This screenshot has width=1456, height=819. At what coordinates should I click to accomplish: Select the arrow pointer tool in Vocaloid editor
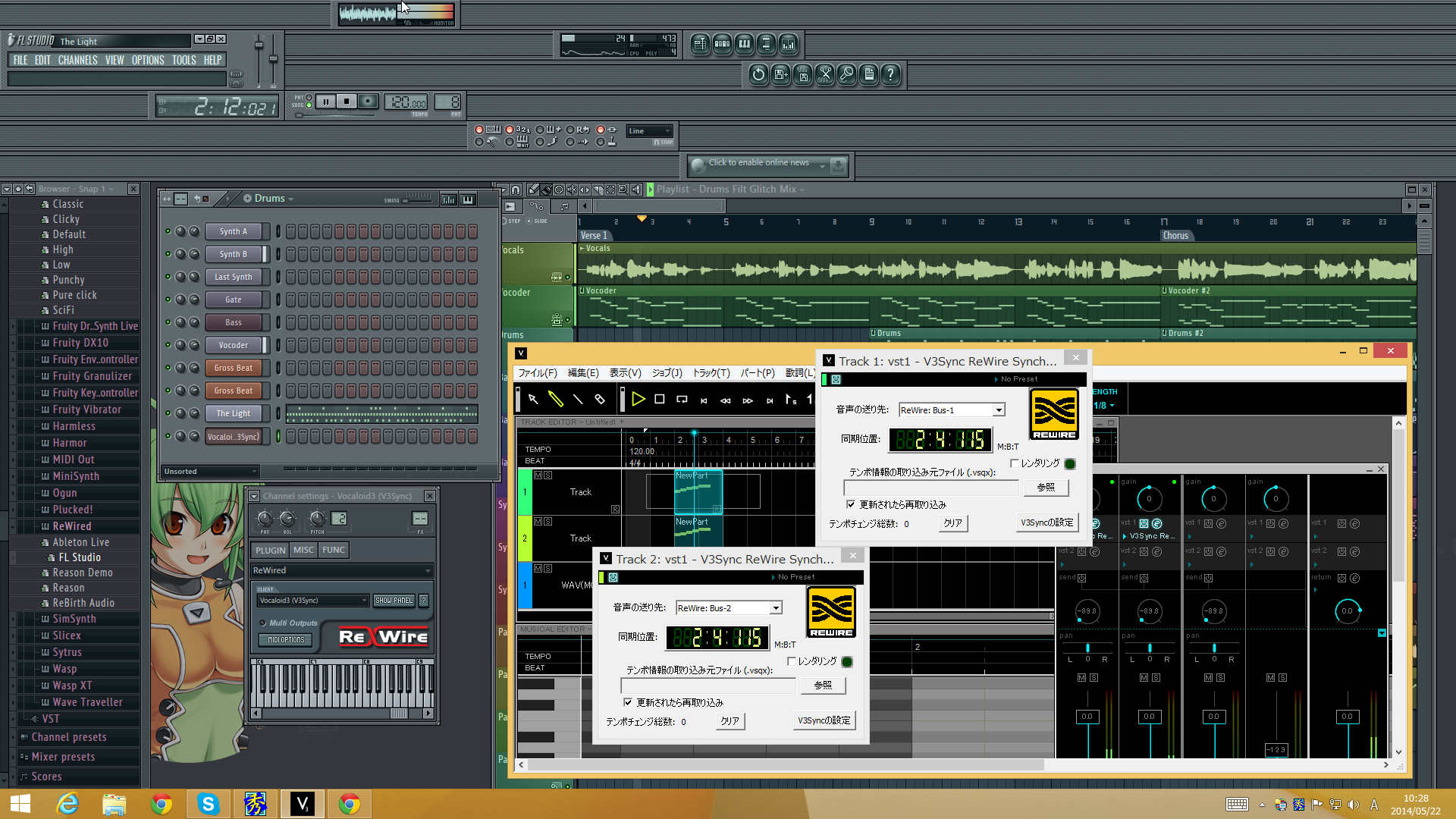click(x=533, y=399)
